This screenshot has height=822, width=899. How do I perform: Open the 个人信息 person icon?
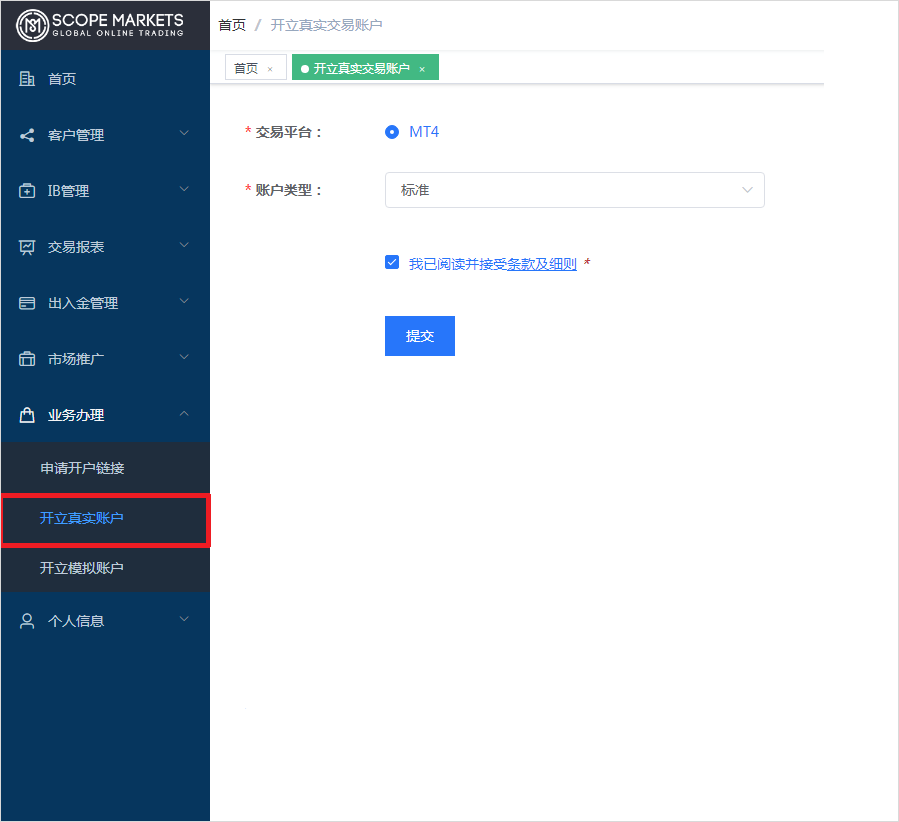pos(25,620)
